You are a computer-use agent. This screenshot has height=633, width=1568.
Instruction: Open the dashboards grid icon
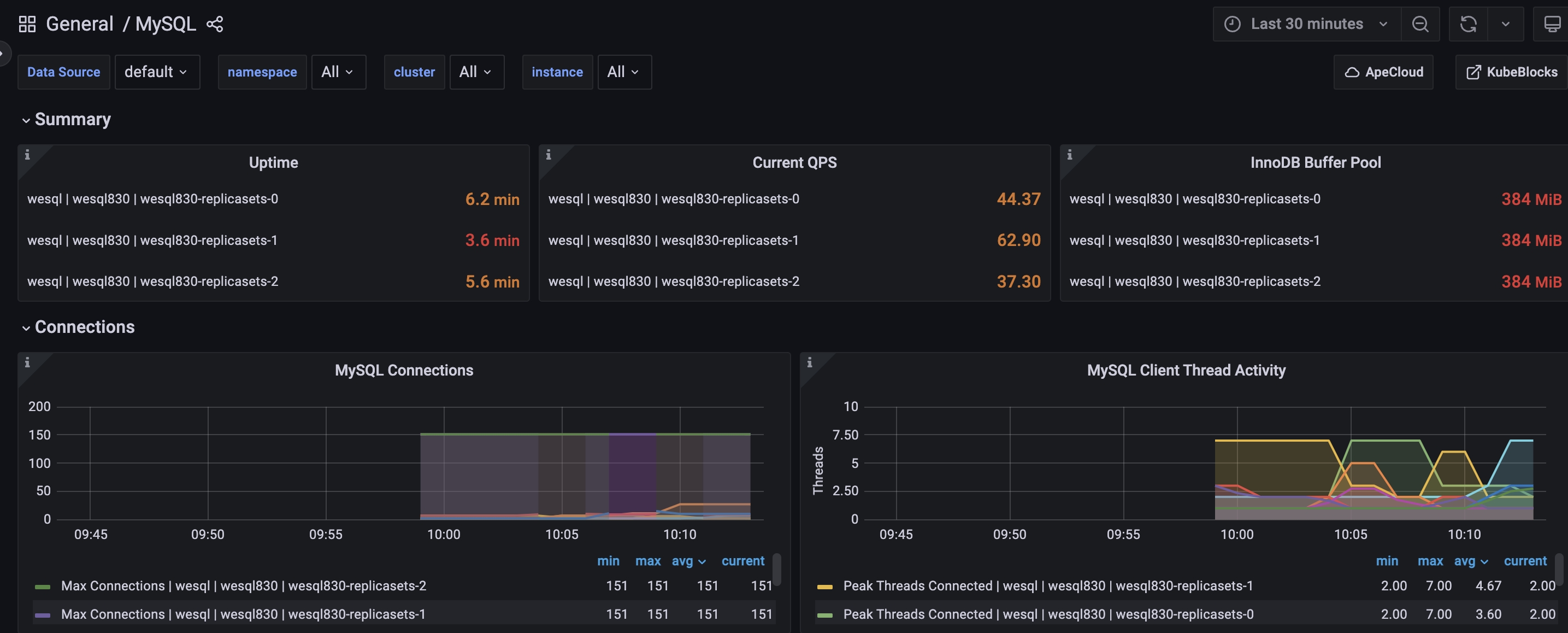27,25
